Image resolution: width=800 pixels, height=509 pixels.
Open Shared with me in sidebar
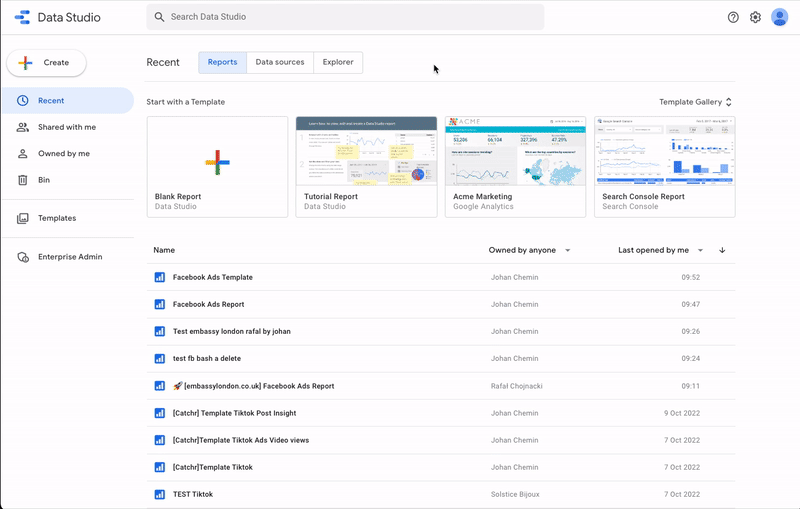coord(67,127)
